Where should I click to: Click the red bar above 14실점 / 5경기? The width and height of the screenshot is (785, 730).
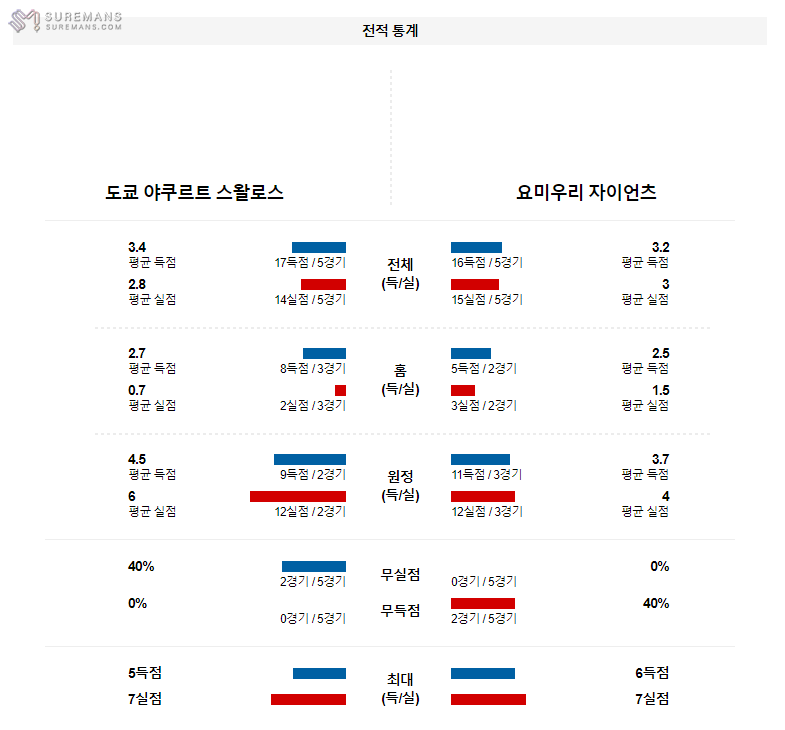[x=323, y=284]
